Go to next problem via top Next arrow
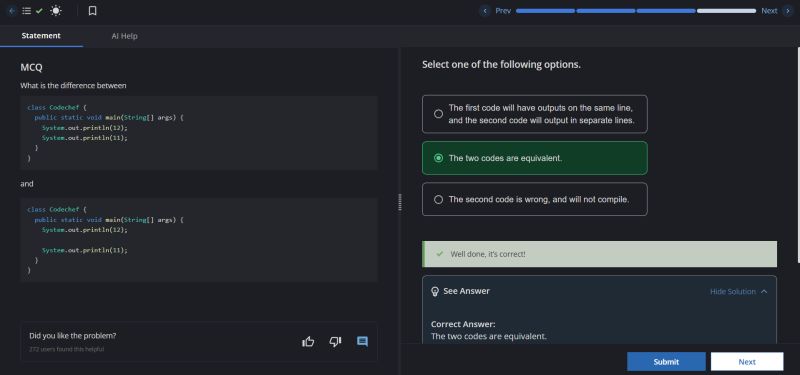800x375 pixels. pos(788,11)
